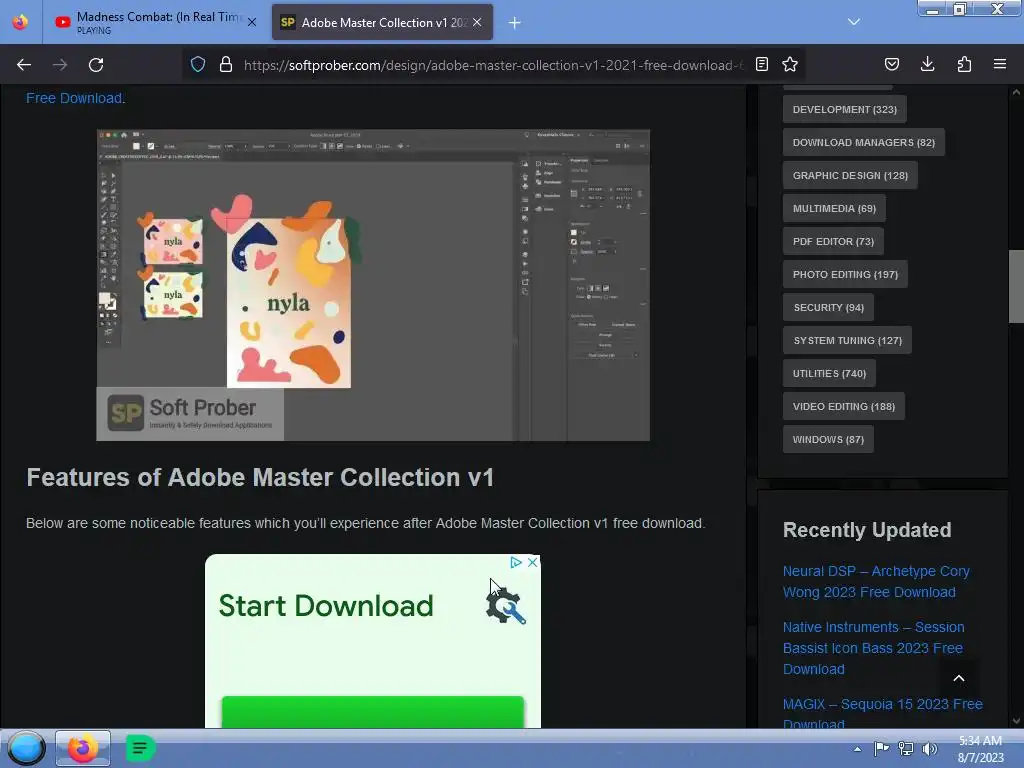Viewport: 1024px width, 768px height.
Task: Click the volume speaker tray icon
Action: click(929, 748)
